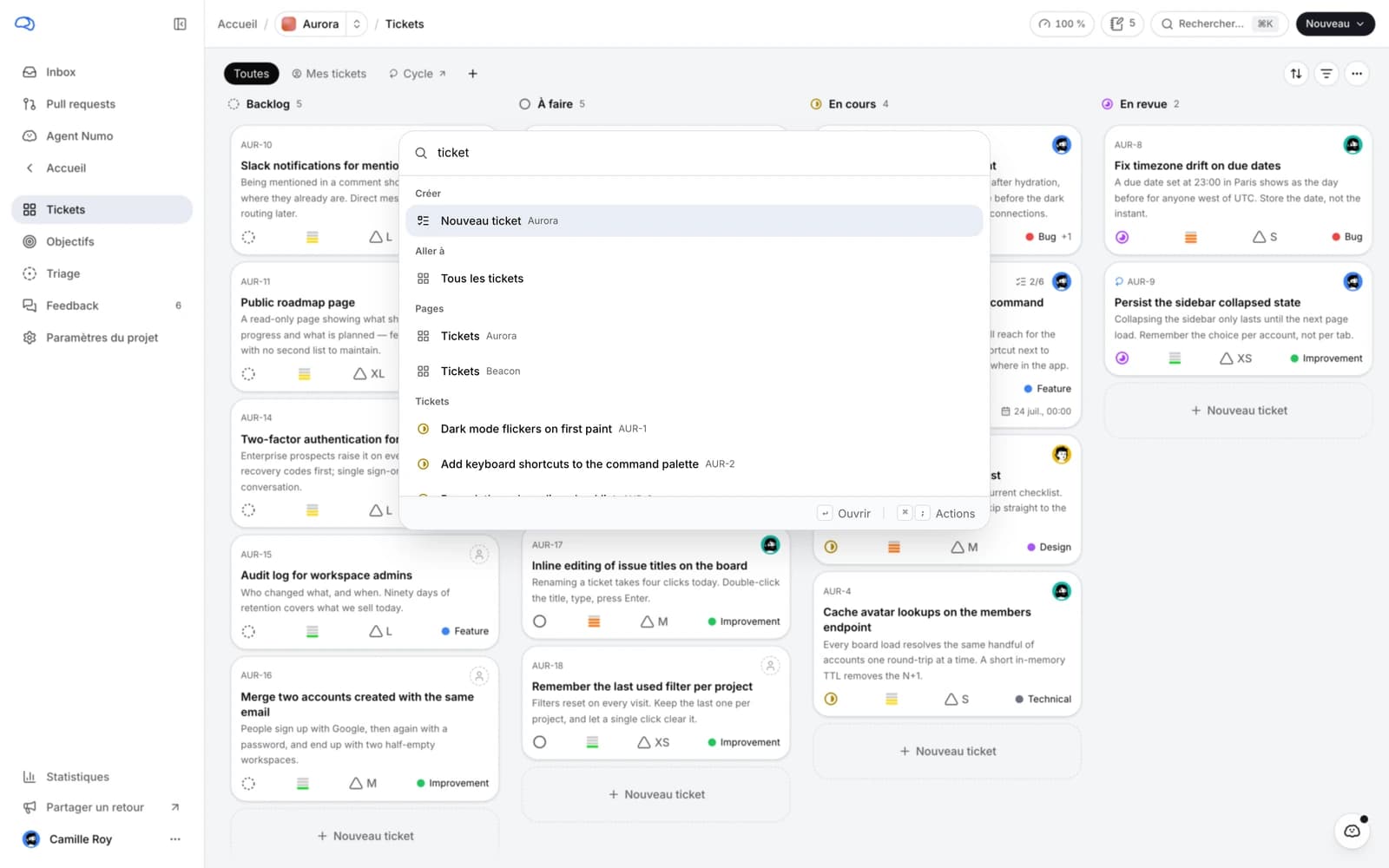Switch to Cycle tab
Viewport: 1389px width, 868px height.
(x=418, y=74)
